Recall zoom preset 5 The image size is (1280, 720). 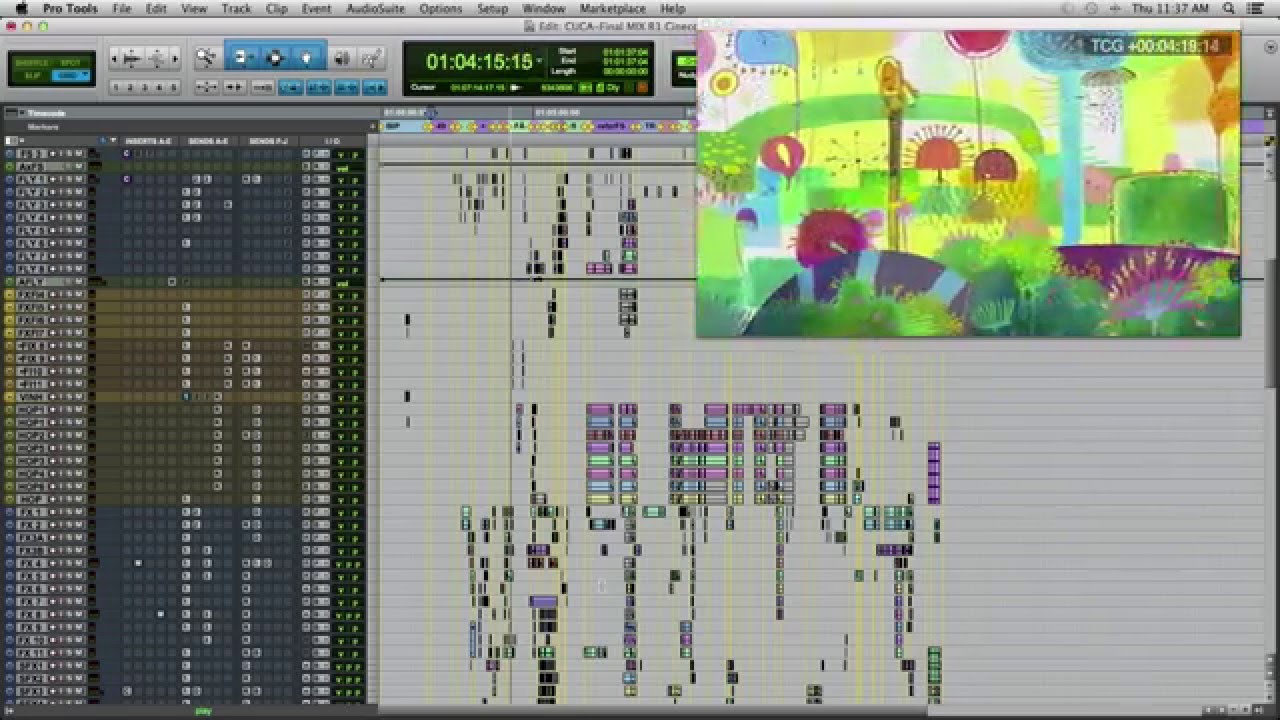point(173,88)
